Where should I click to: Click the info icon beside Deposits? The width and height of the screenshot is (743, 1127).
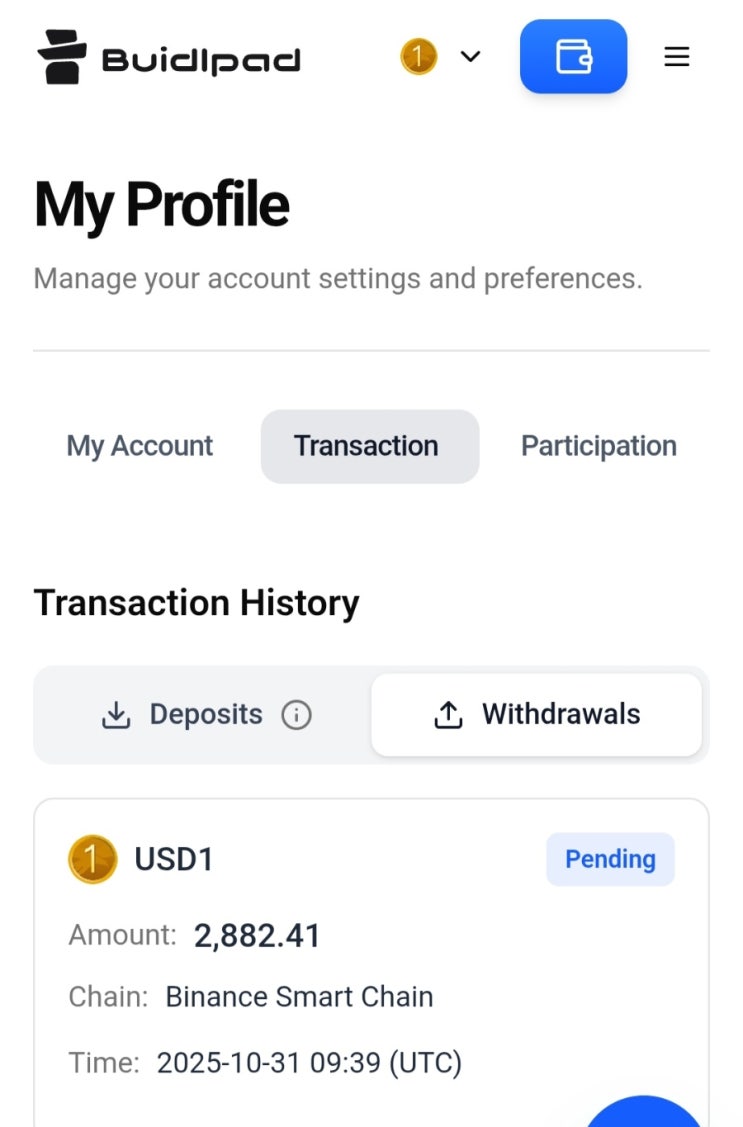coord(296,715)
